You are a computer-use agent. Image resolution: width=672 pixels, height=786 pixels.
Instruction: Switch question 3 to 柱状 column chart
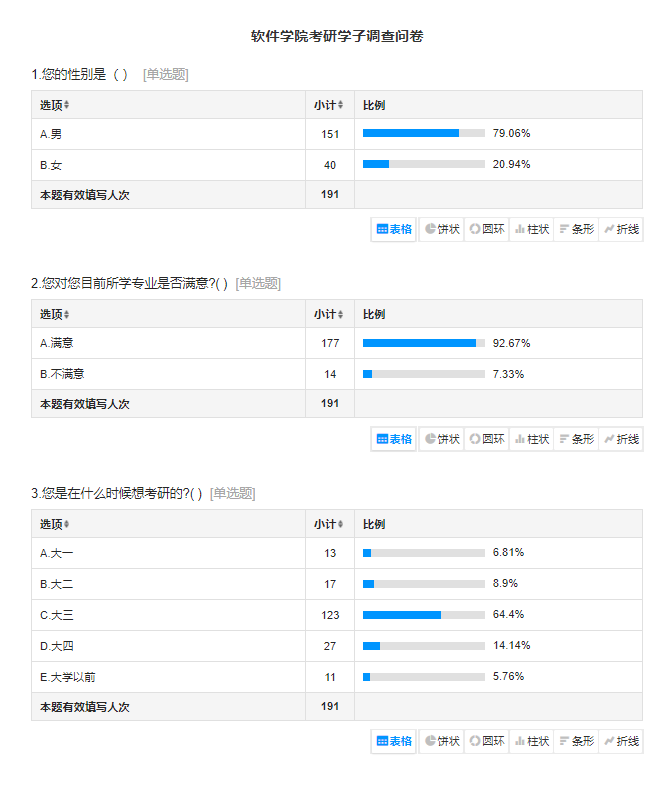pos(532,741)
